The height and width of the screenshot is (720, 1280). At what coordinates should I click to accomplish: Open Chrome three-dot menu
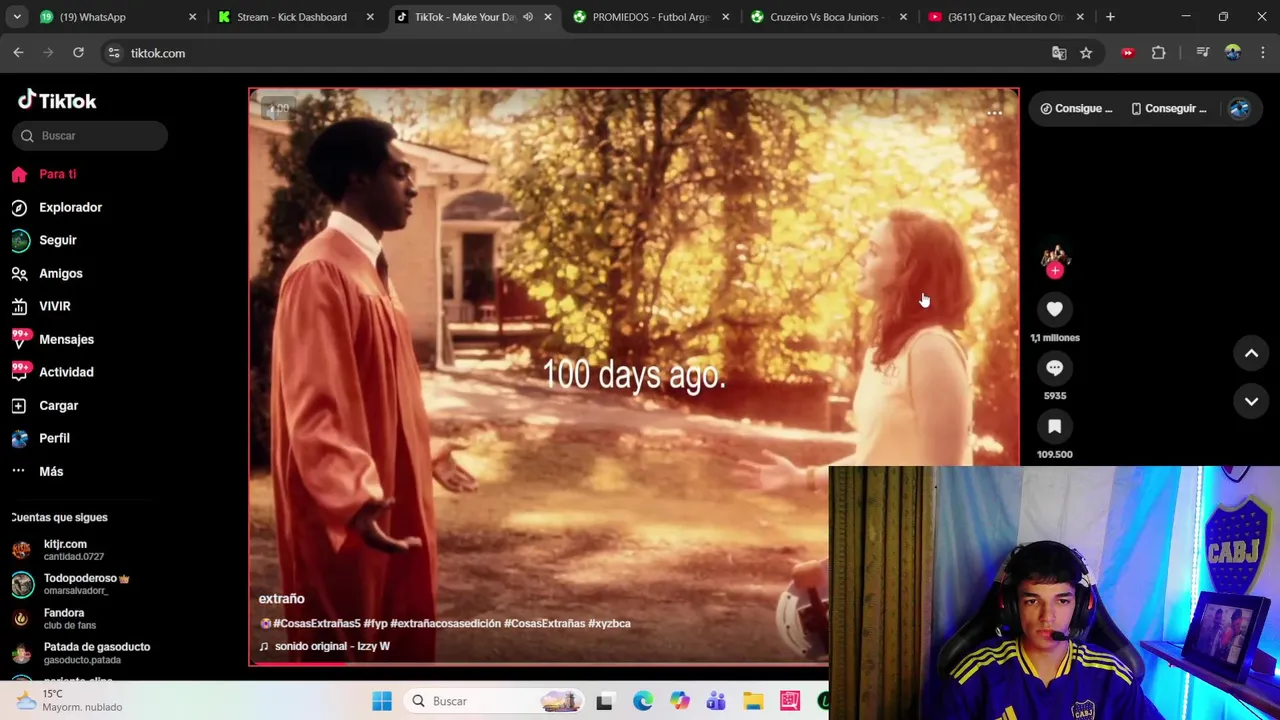click(1262, 53)
